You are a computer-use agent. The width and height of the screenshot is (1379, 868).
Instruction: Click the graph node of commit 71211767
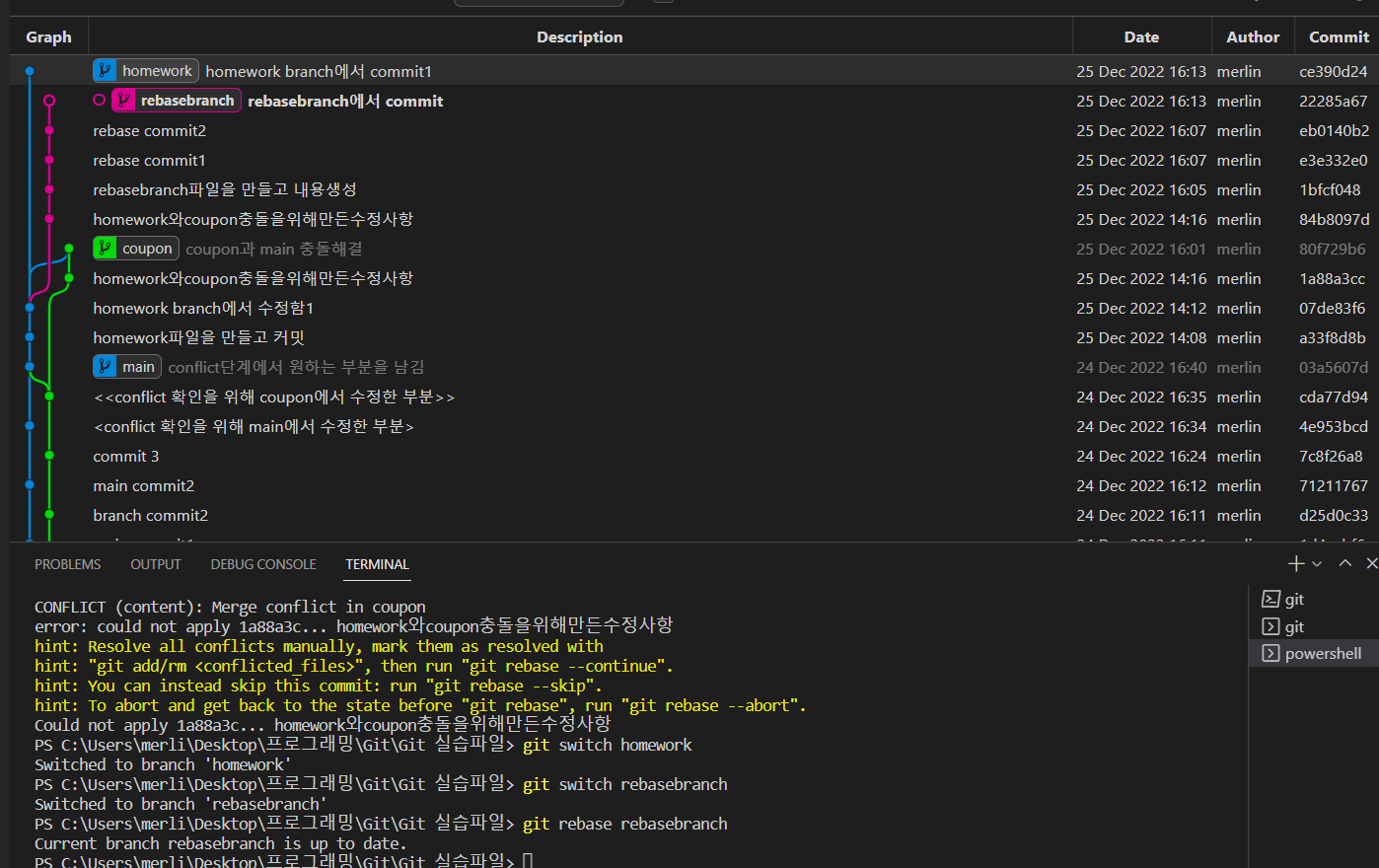(30, 485)
